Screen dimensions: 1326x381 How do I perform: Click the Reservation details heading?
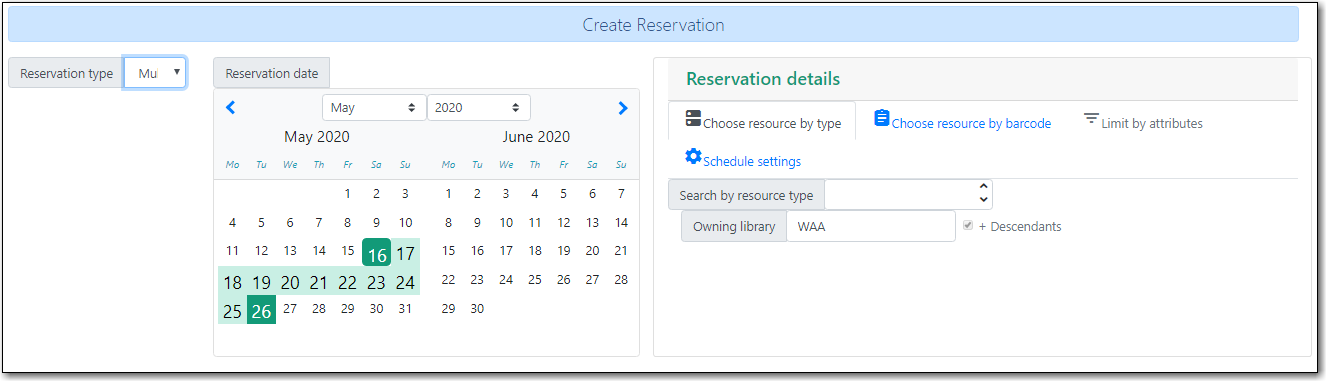click(763, 79)
